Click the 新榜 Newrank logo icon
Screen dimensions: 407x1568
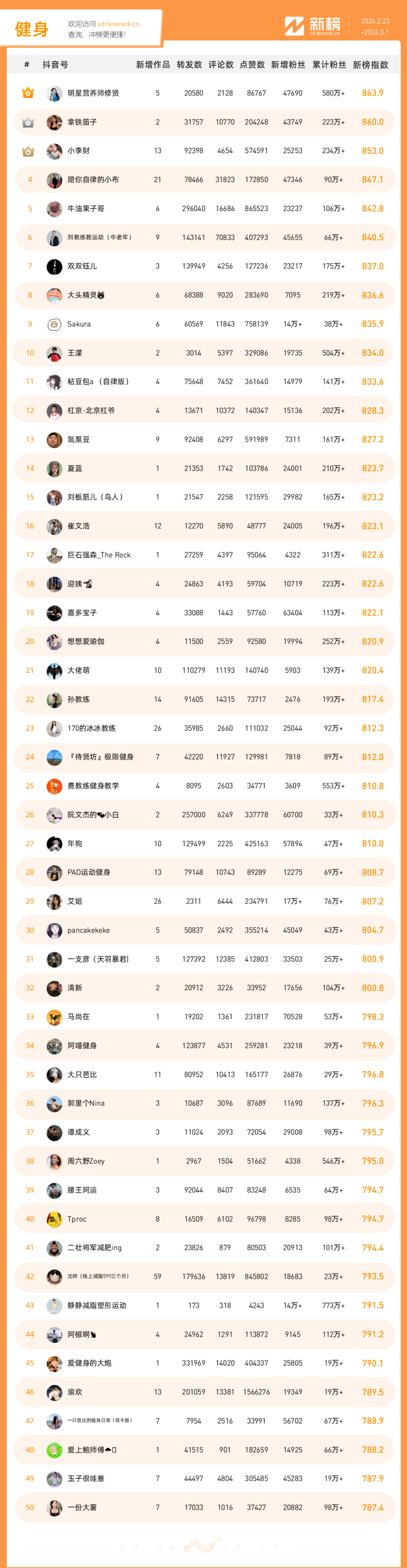point(294,26)
